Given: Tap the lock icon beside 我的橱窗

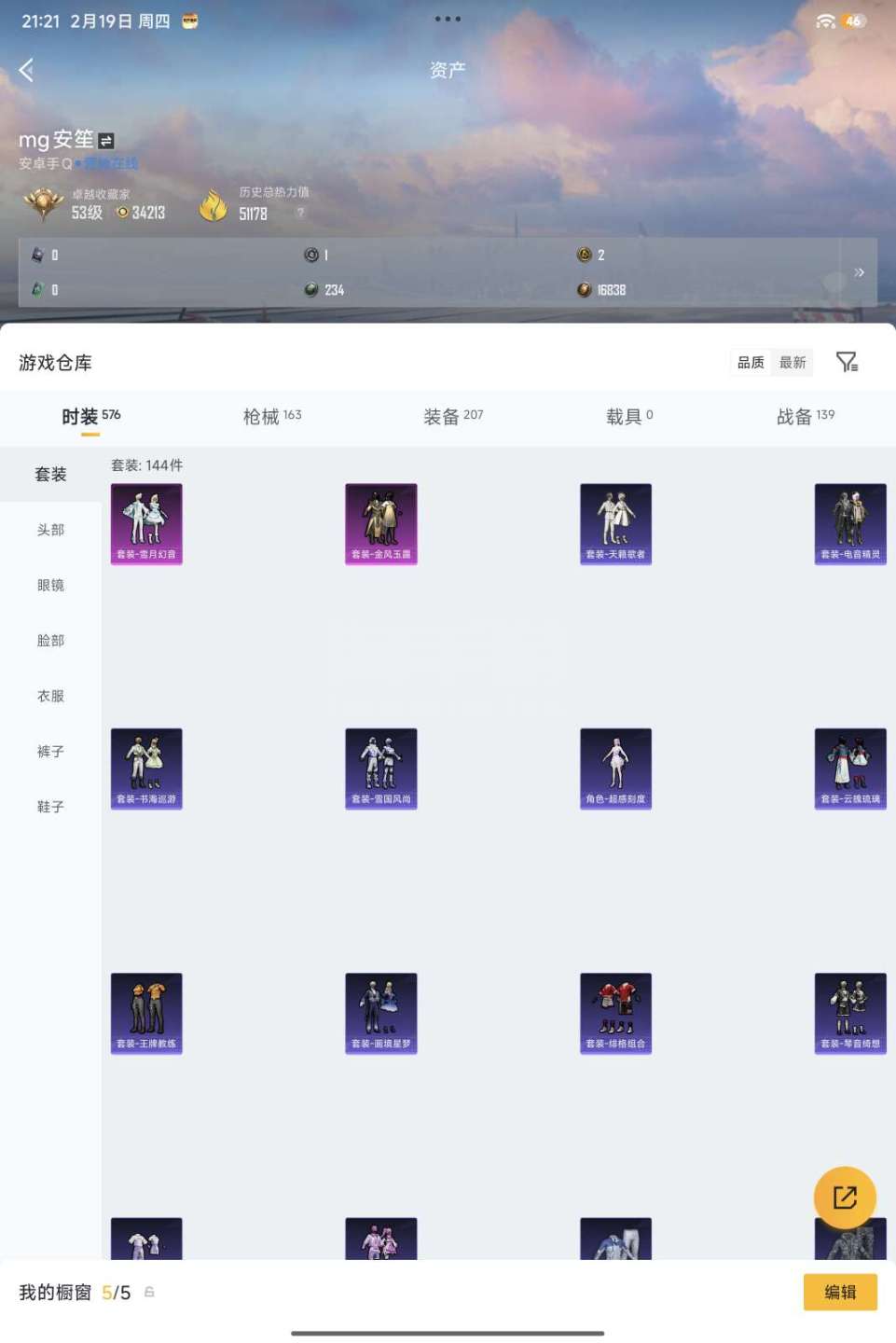Looking at the screenshot, I should coord(149,1293).
